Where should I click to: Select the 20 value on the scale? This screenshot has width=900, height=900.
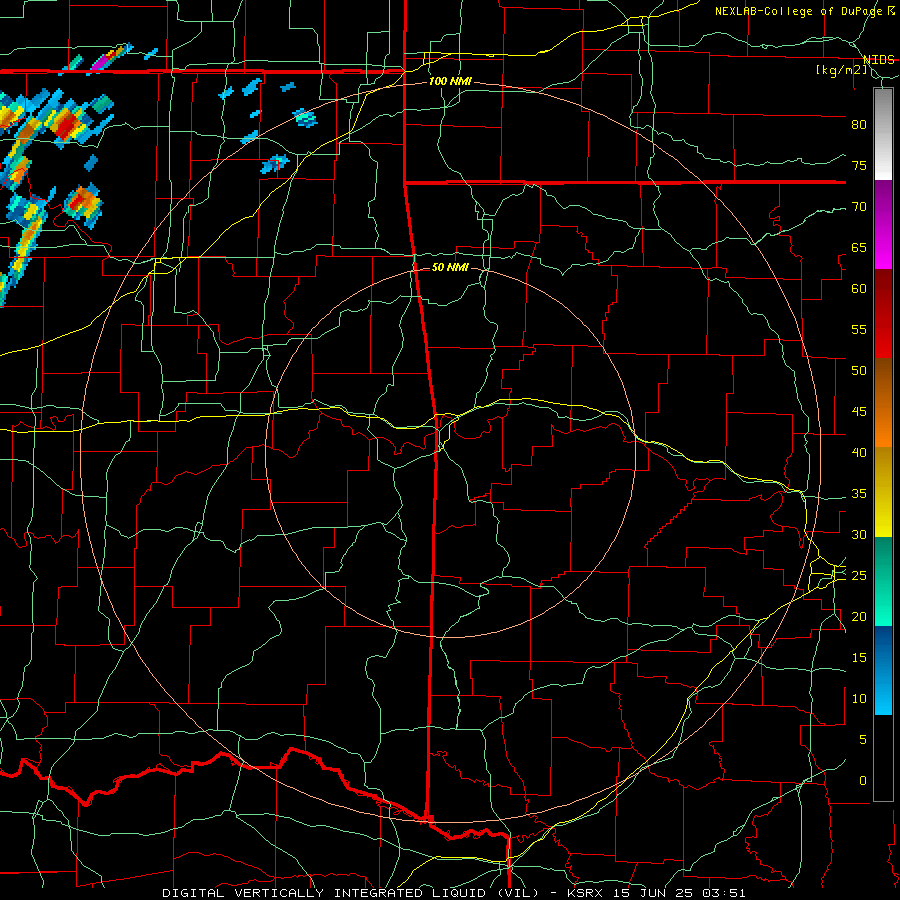[859, 616]
